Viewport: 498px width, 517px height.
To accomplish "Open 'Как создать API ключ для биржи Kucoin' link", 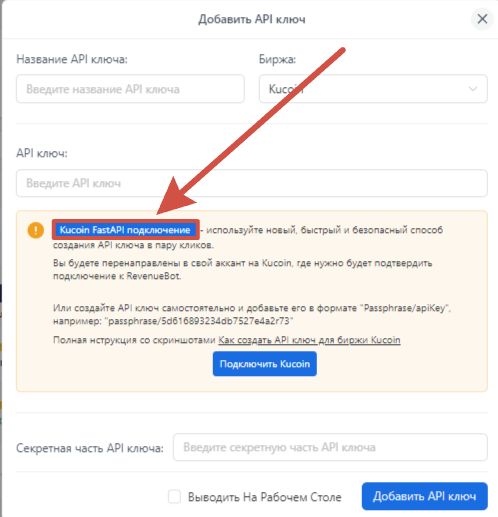I will [x=309, y=340].
